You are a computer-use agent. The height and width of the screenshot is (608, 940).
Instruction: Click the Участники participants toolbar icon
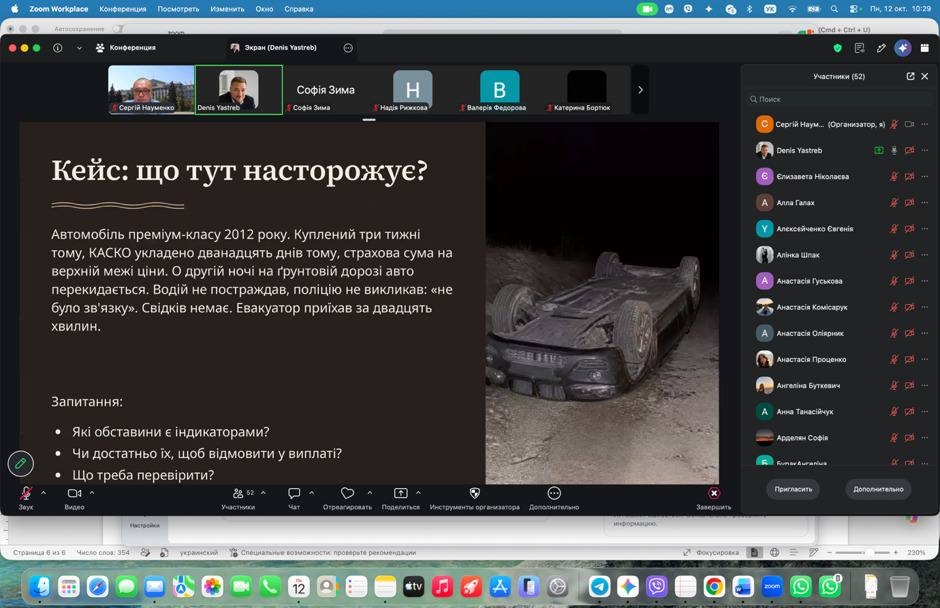[x=238, y=493]
